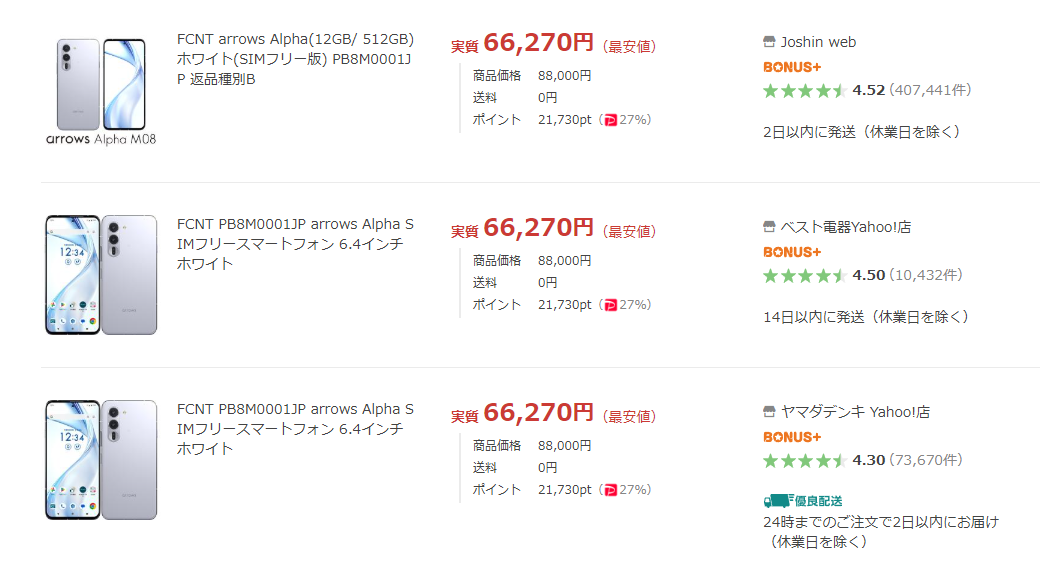
Task: Open the Joshin web store link
Action: click(818, 42)
